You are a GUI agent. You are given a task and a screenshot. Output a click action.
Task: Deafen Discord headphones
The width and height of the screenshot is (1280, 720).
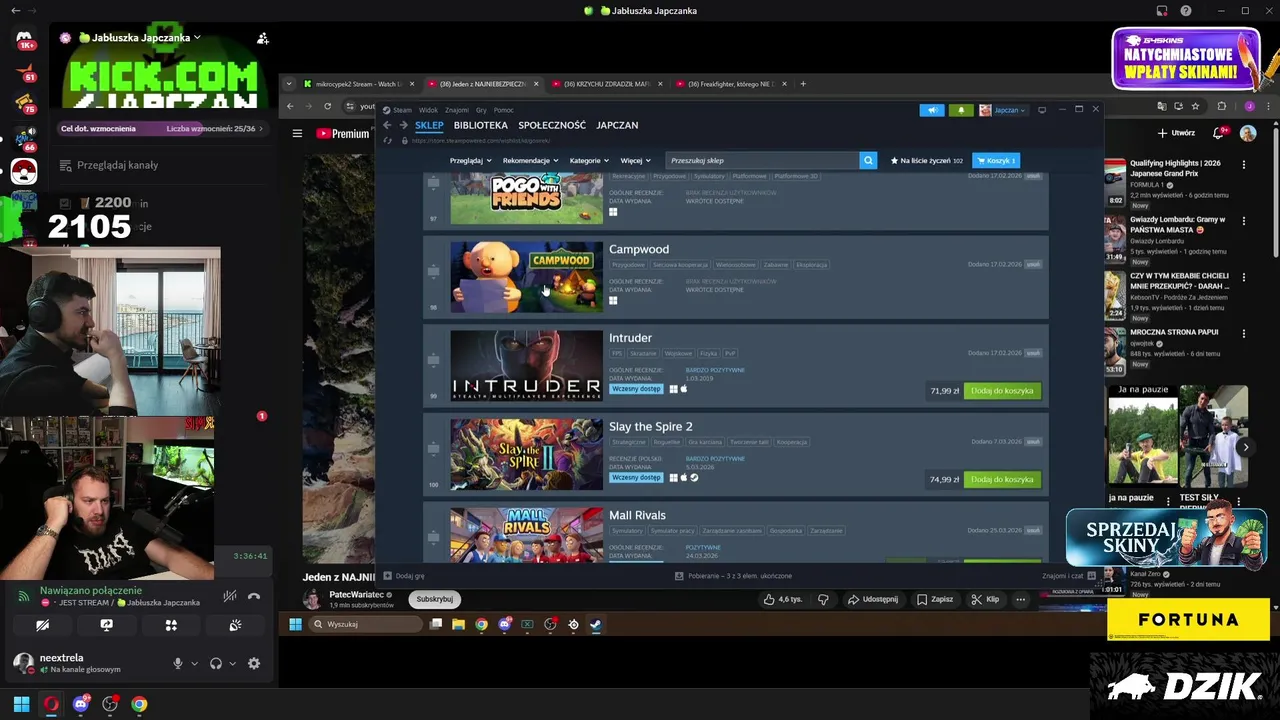pos(216,663)
